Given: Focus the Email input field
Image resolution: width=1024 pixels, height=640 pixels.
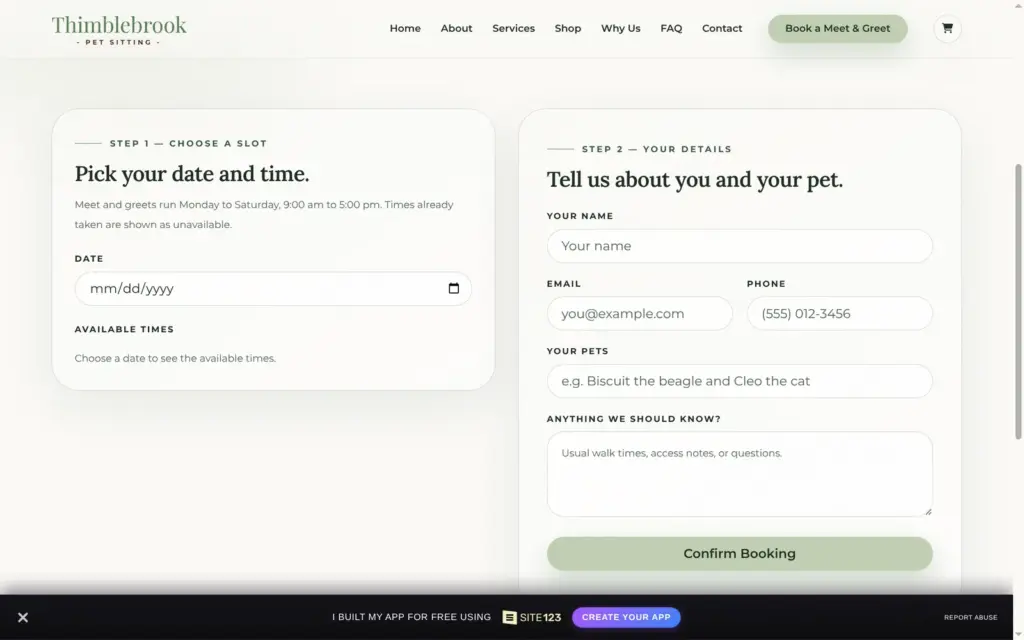Looking at the screenshot, I should point(639,313).
